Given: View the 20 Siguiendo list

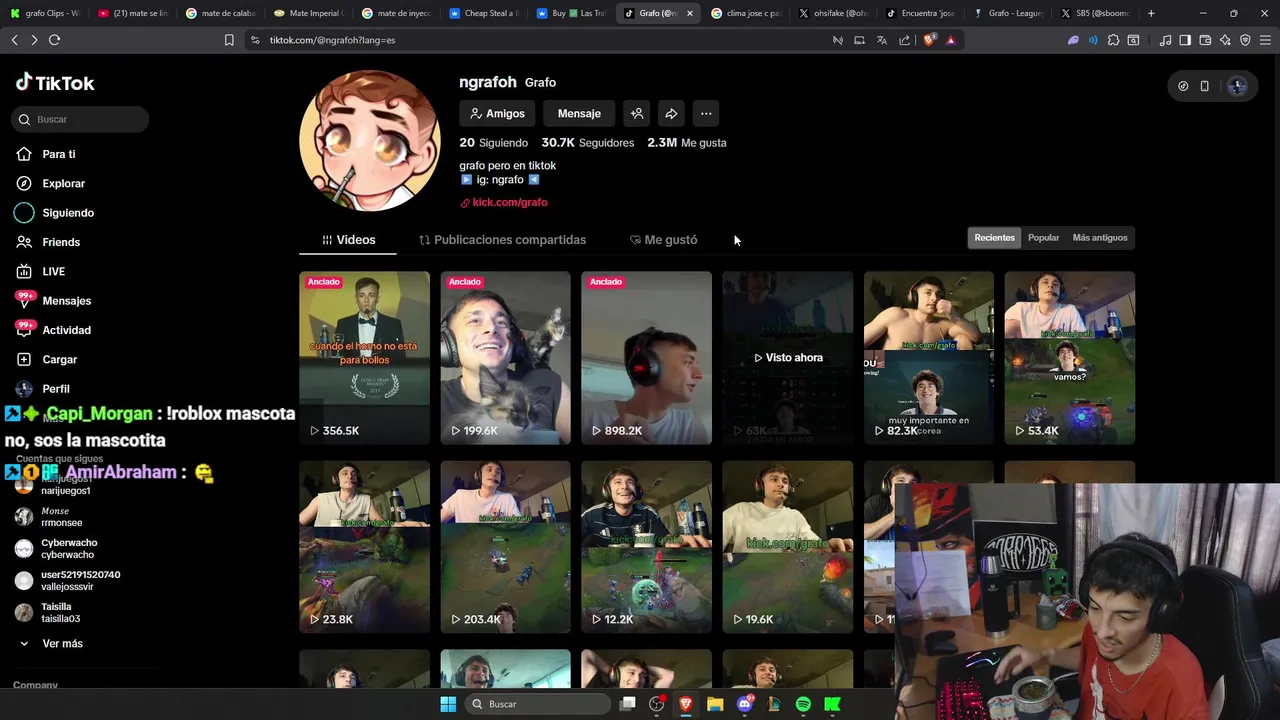Looking at the screenshot, I should coord(493,143).
